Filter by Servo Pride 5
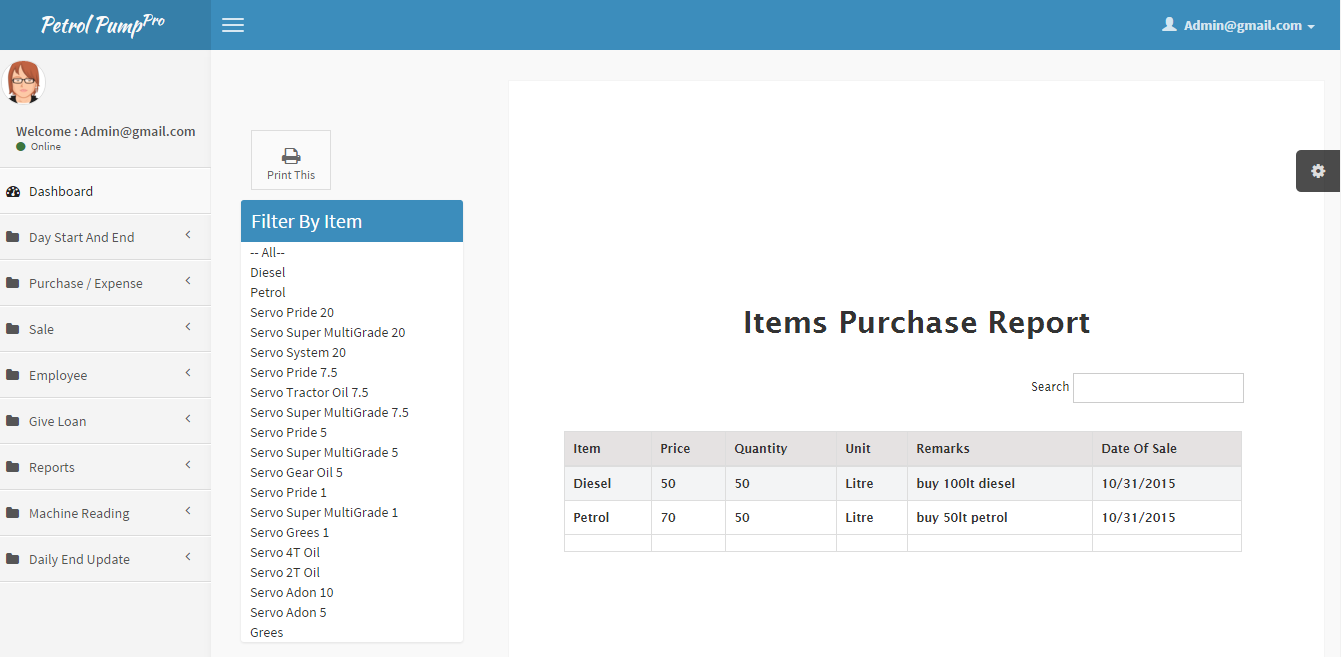 click(x=289, y=432)
